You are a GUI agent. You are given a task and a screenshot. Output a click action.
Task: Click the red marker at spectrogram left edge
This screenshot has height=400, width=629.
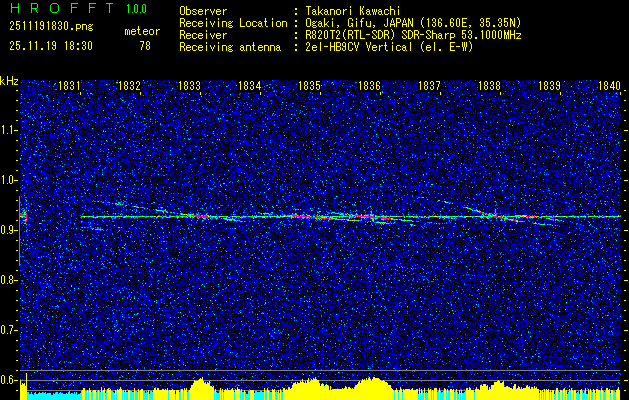click(24, 216)
